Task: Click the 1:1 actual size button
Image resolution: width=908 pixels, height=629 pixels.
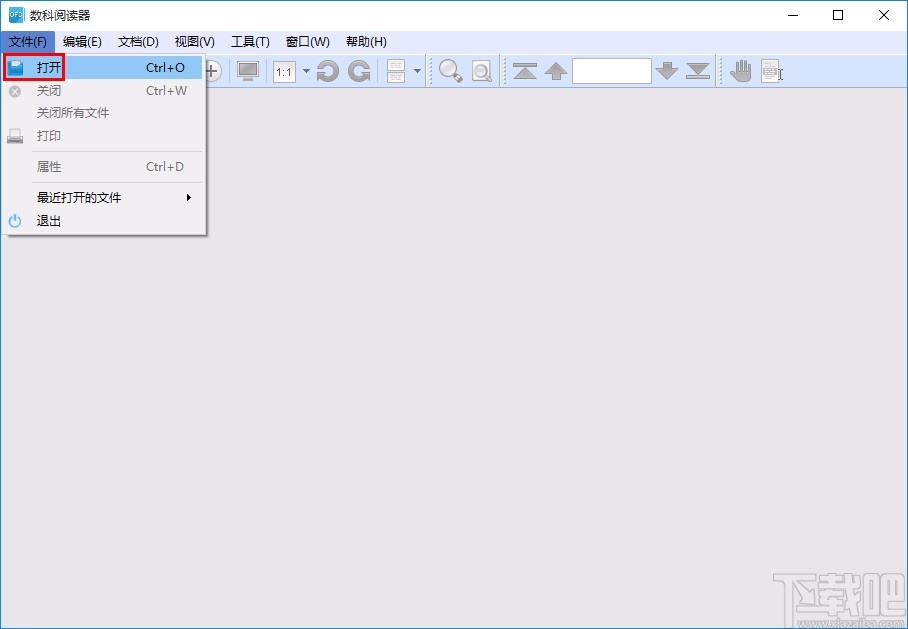Action: [x=284, y=72]
